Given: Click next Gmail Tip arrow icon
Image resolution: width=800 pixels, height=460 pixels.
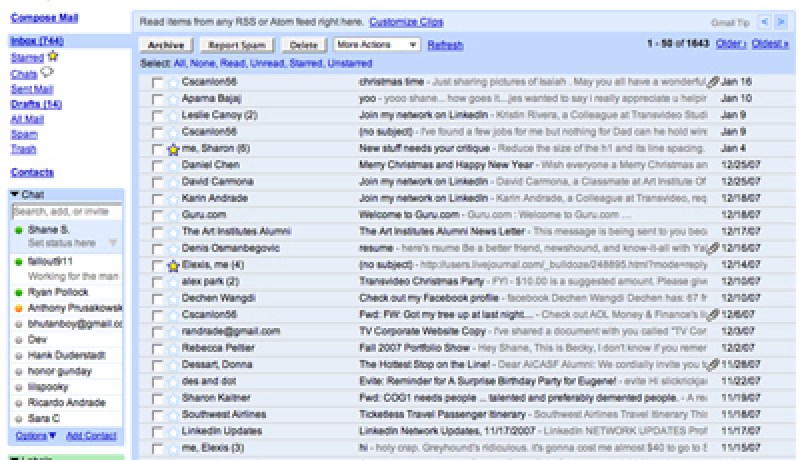Looking at the screenshot, I should (781, 21).
